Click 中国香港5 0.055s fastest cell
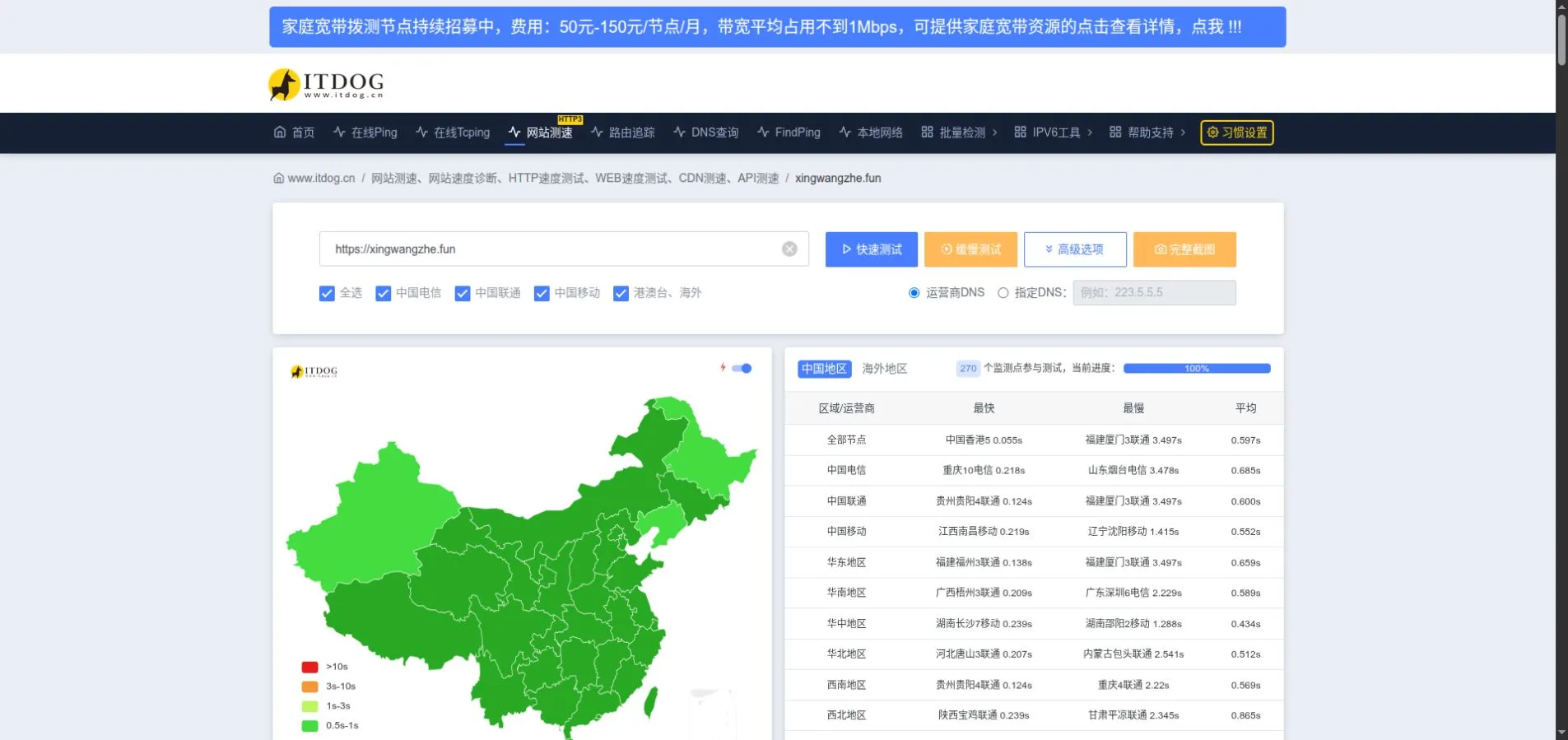Viewport: 1568px width, 740px height. pos(984,440)
